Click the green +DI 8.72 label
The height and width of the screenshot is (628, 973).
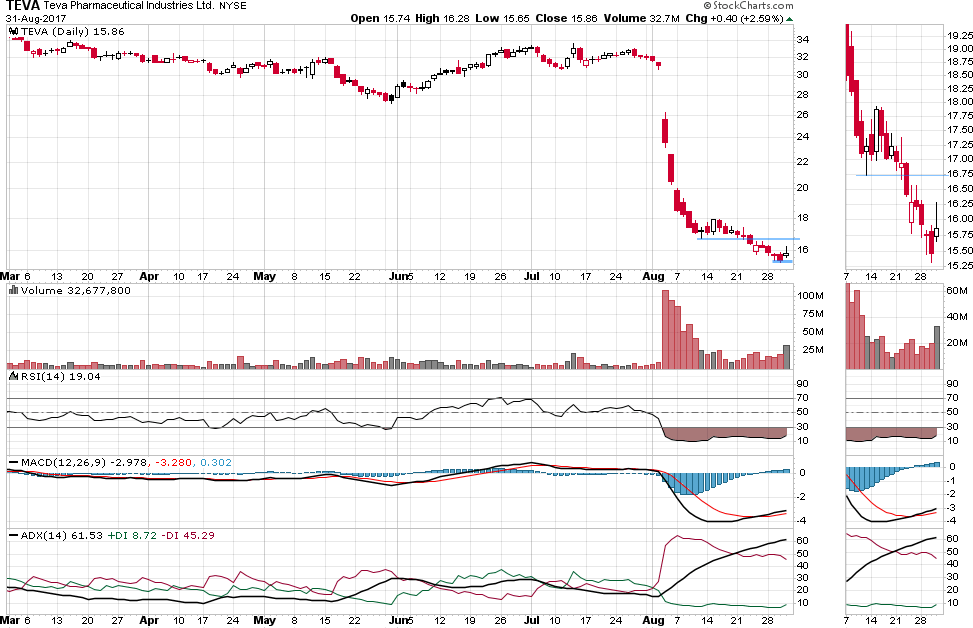[x=132, y=535]
